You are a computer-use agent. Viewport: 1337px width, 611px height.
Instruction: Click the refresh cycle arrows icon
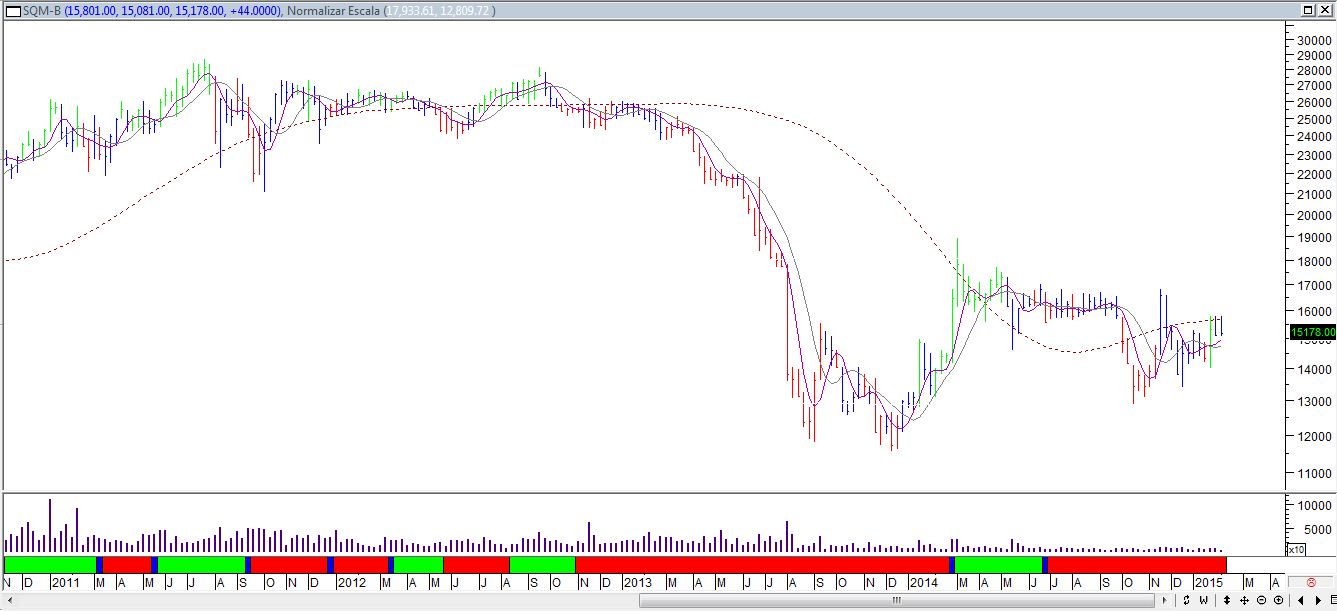[1186, 600]
